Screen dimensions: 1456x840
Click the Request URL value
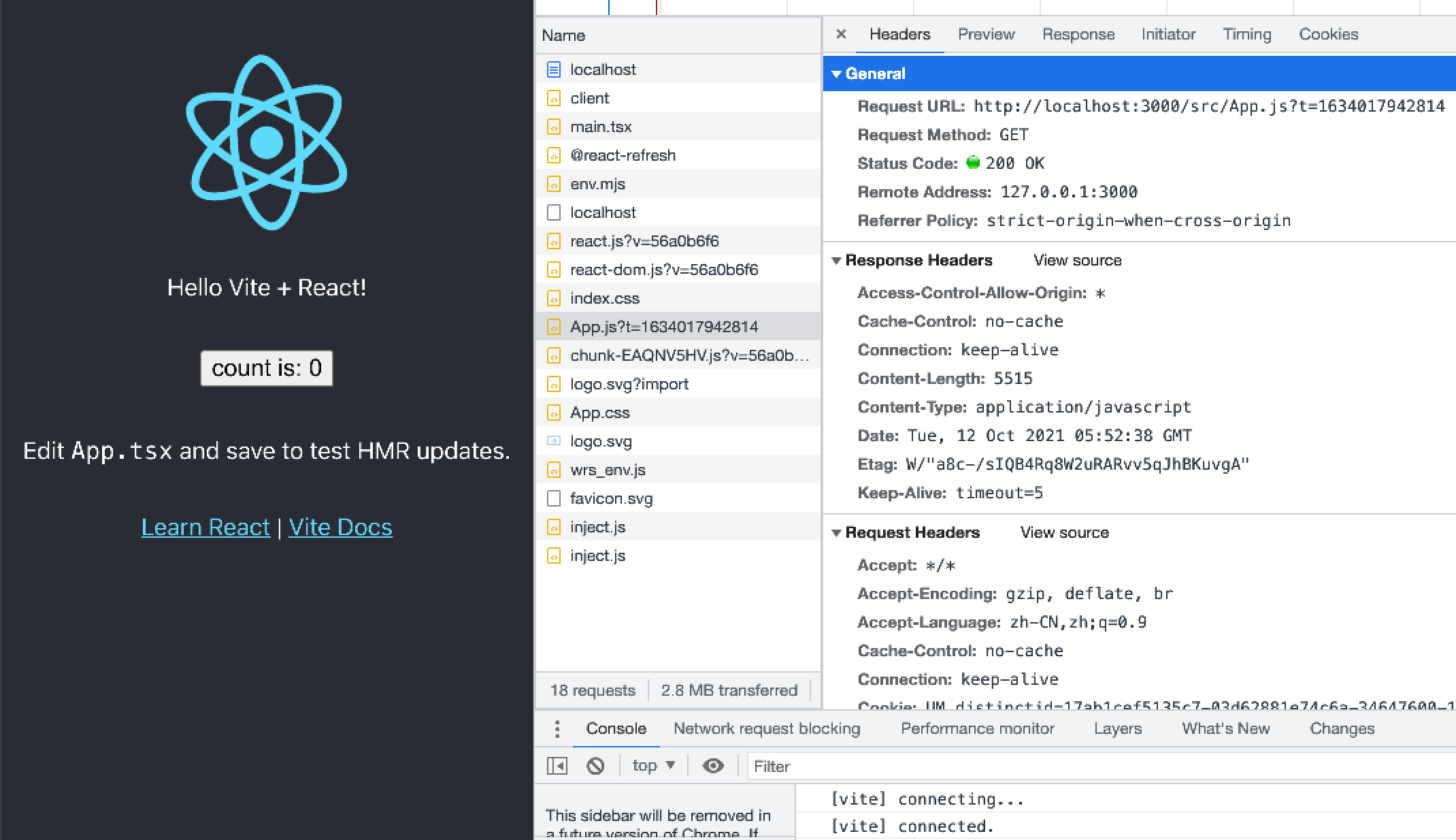[1209, 106]
